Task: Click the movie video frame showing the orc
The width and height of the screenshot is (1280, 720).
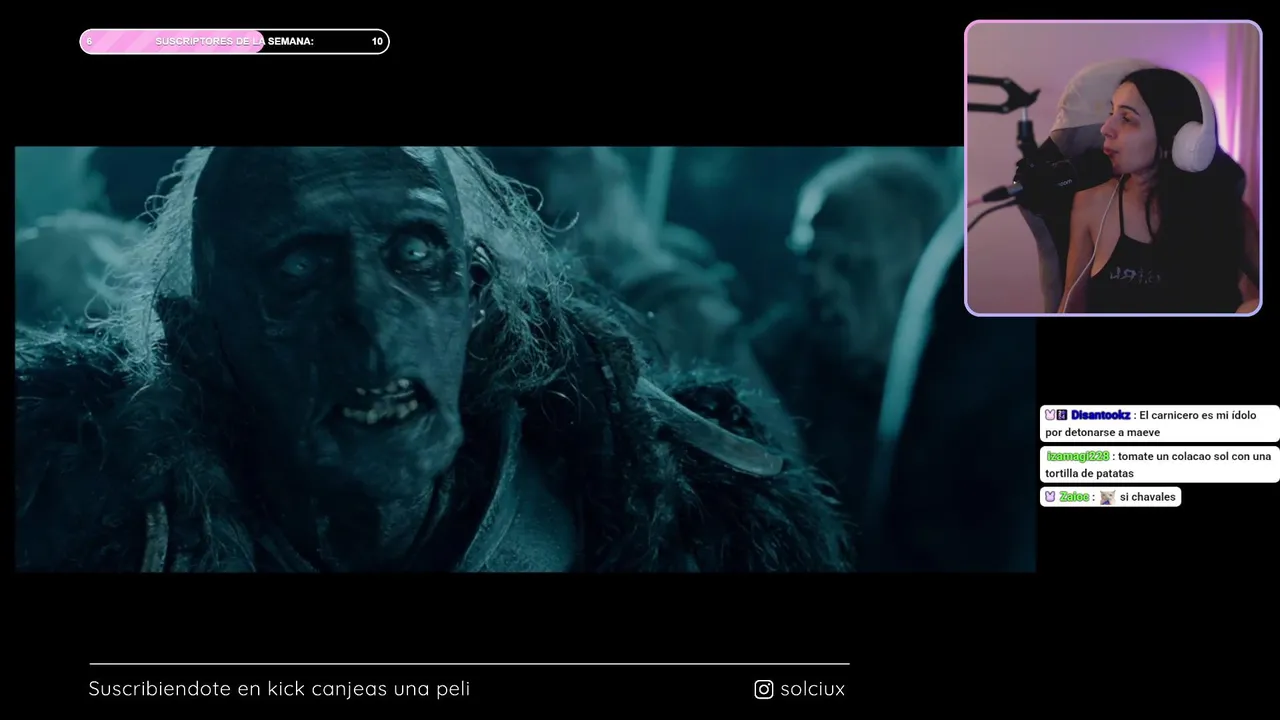Action: (x=525, y=359)
